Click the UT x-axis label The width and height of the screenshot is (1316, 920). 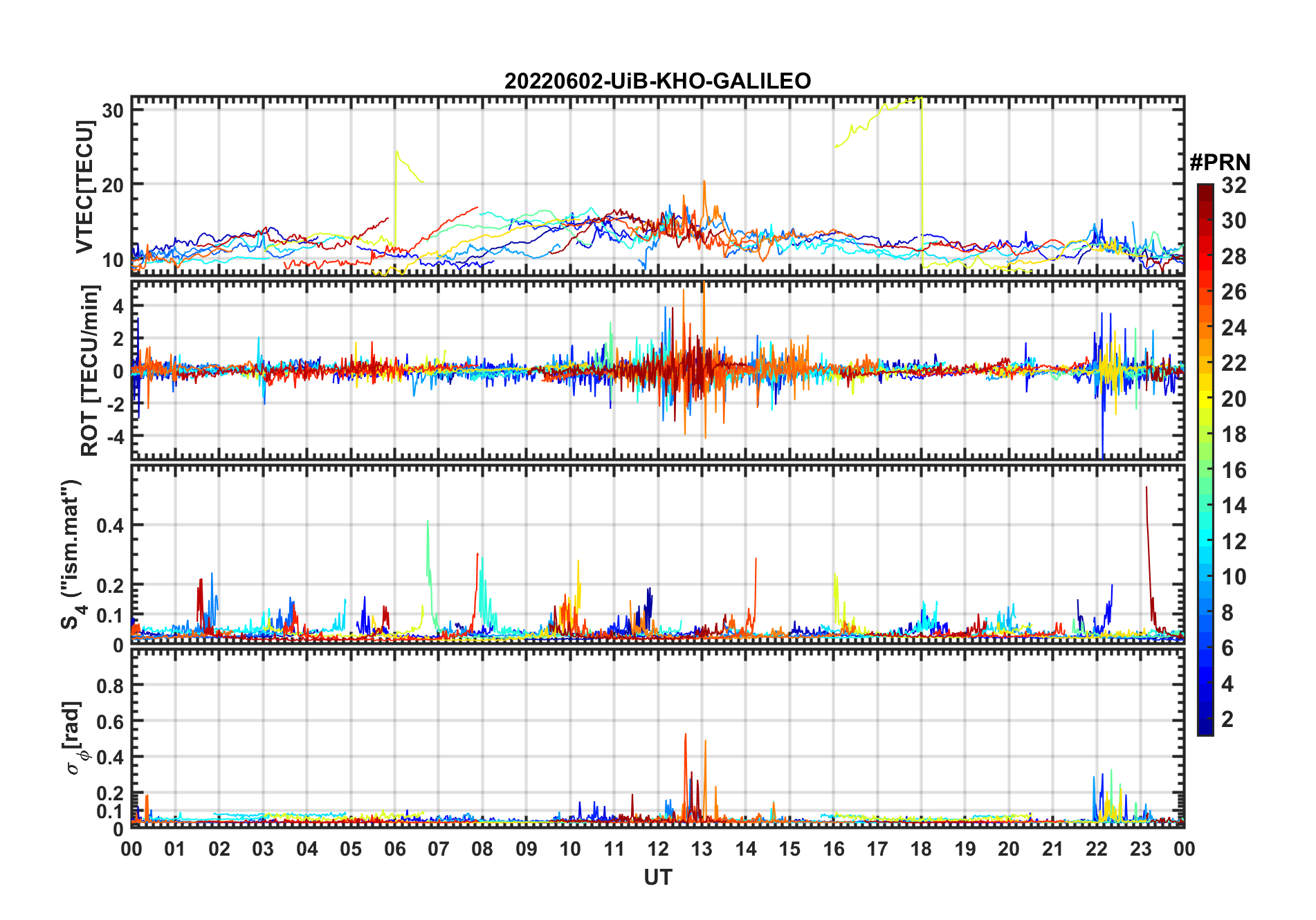click(657, 877)
